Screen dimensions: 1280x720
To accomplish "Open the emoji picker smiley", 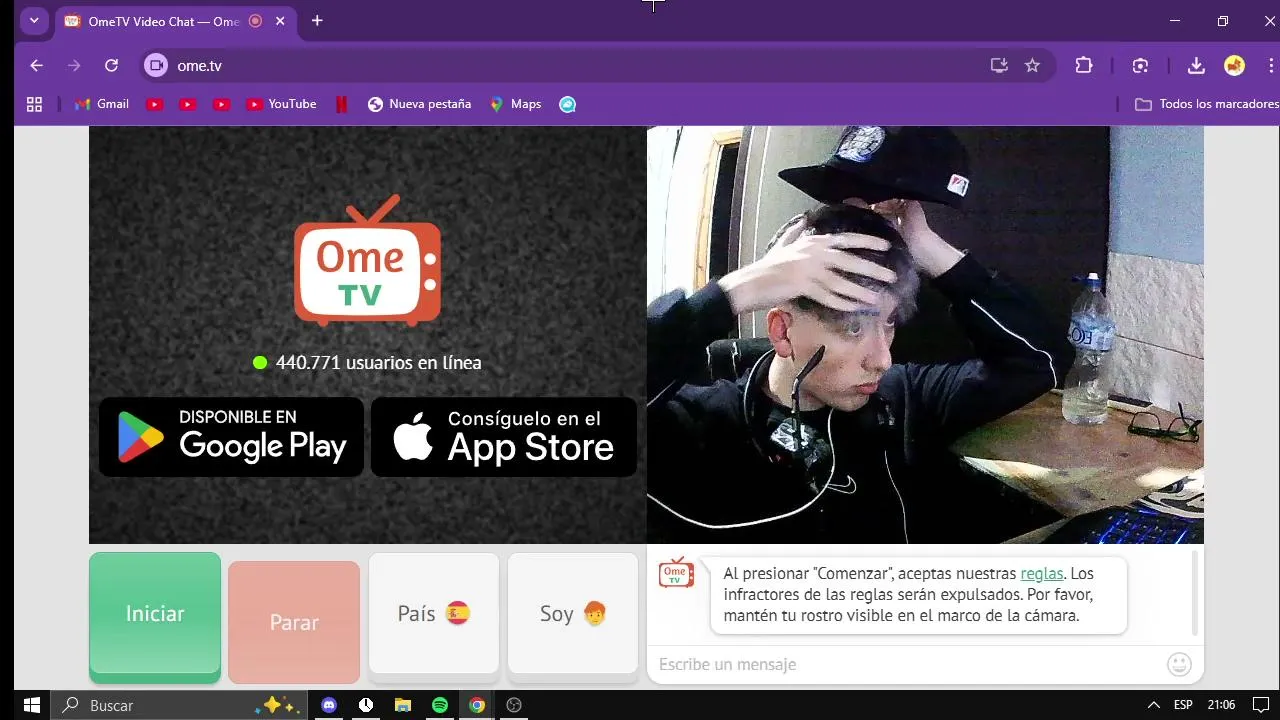I will click(1179, 664).
